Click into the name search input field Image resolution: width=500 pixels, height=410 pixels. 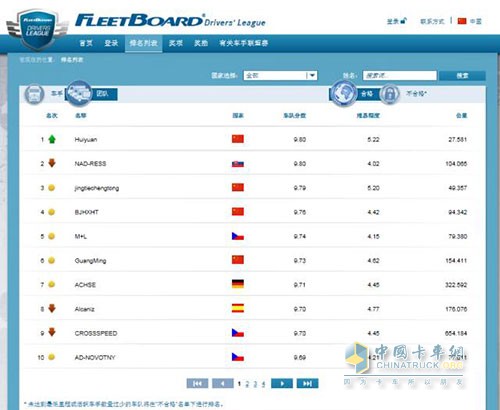coord(400,75)
